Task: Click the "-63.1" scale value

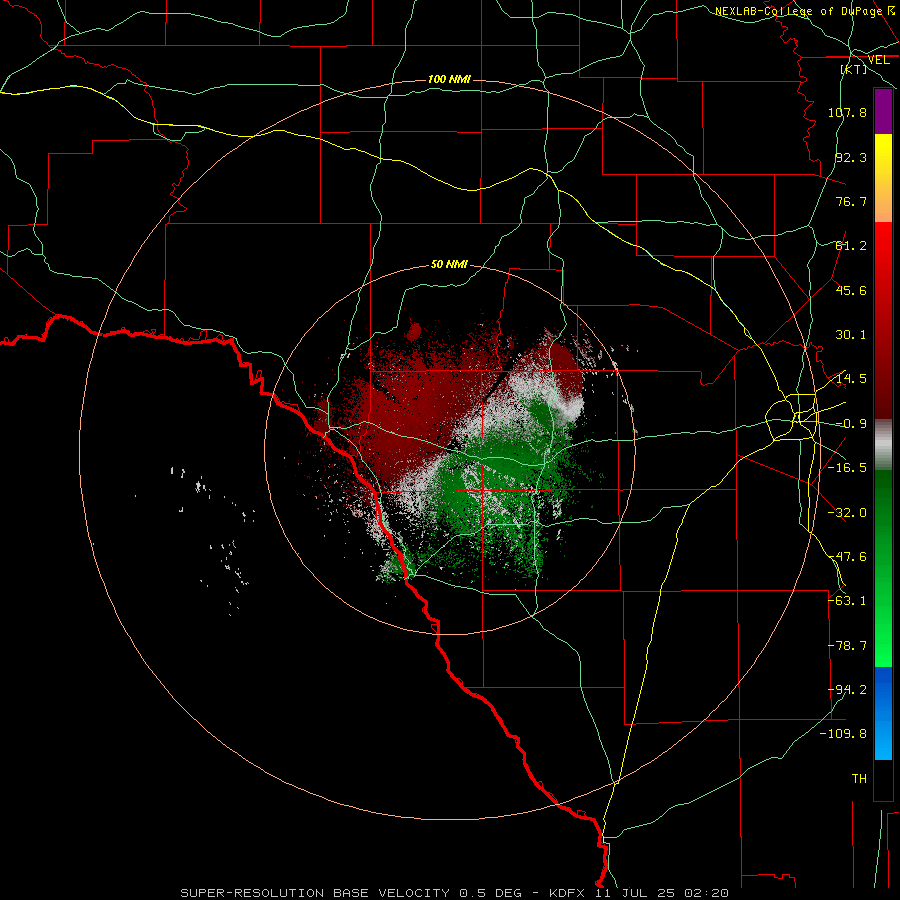Action: (x=847, y=601)
